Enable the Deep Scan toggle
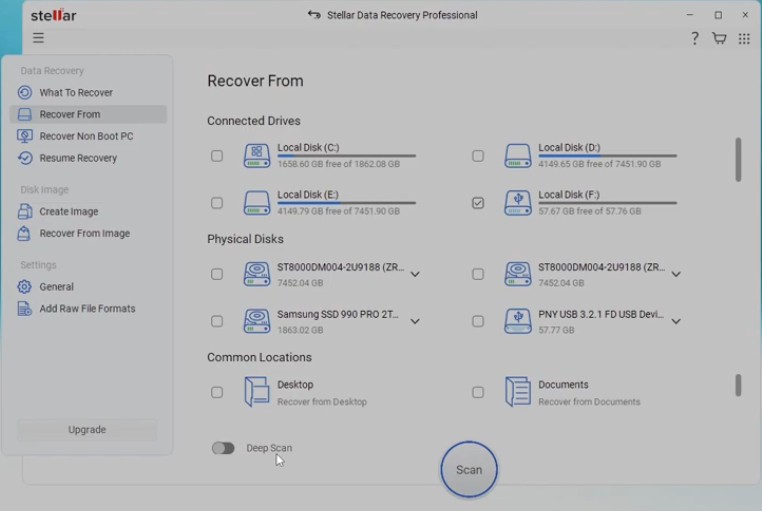This screenshot has width=762, height=511. [223, 448]
